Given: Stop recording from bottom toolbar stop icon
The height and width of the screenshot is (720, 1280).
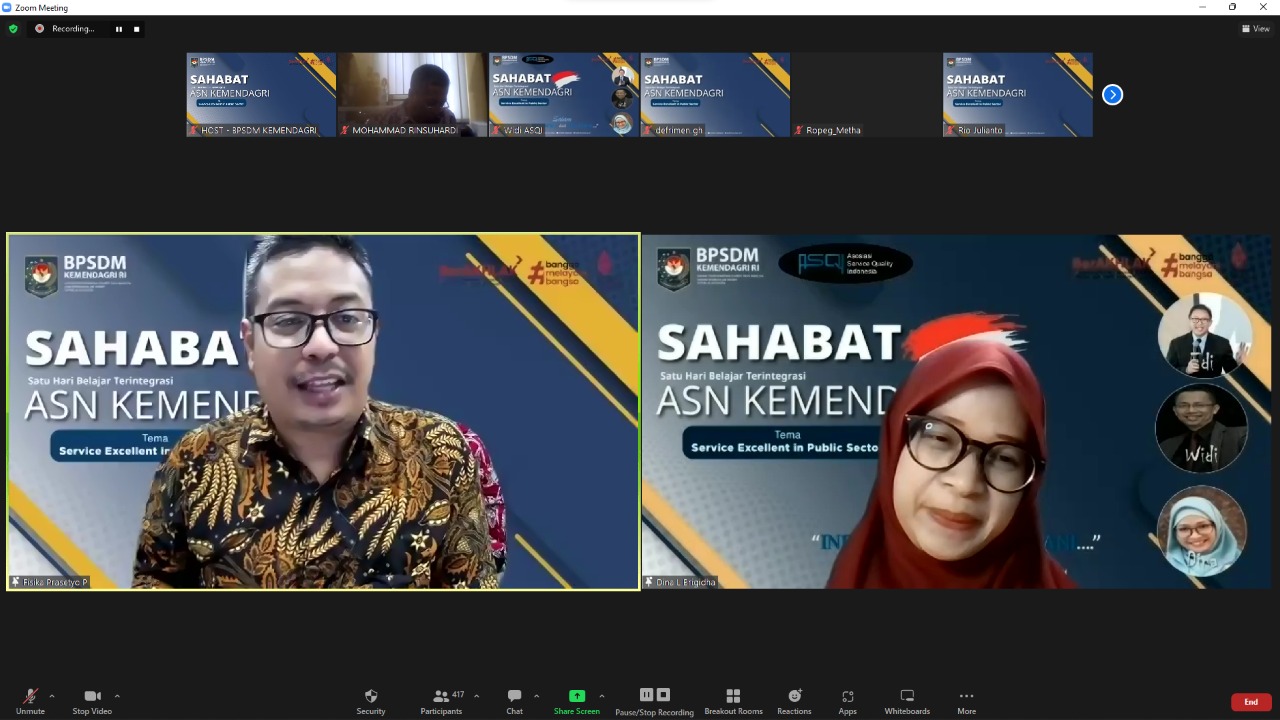Looking at the screenshot, I should coord(663,695).
